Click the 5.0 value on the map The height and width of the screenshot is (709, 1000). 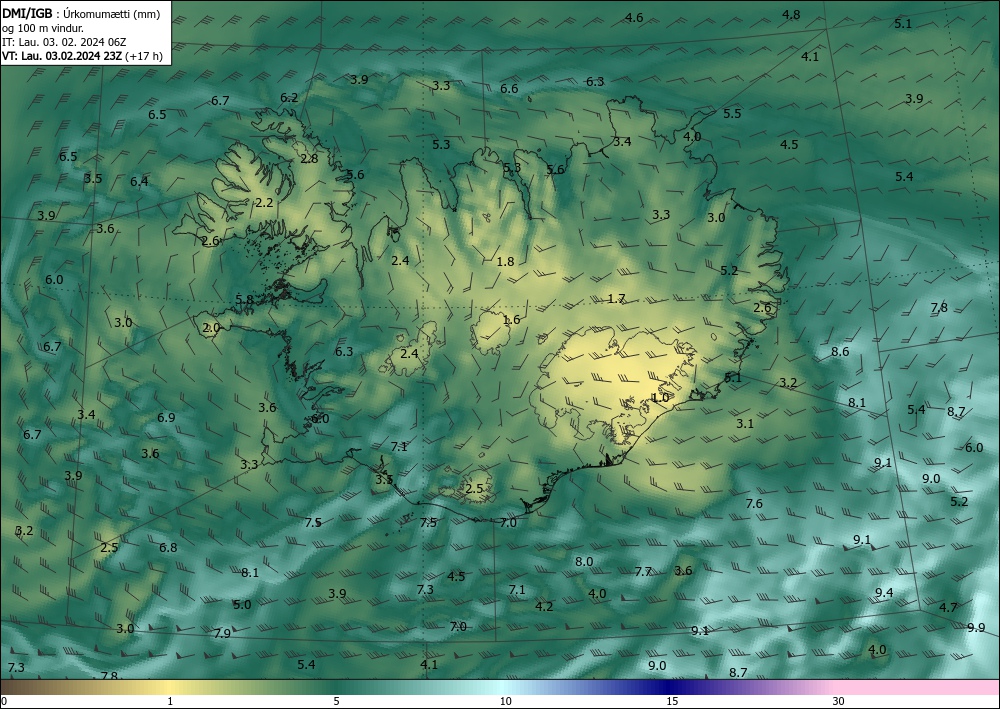coord(242,604)
